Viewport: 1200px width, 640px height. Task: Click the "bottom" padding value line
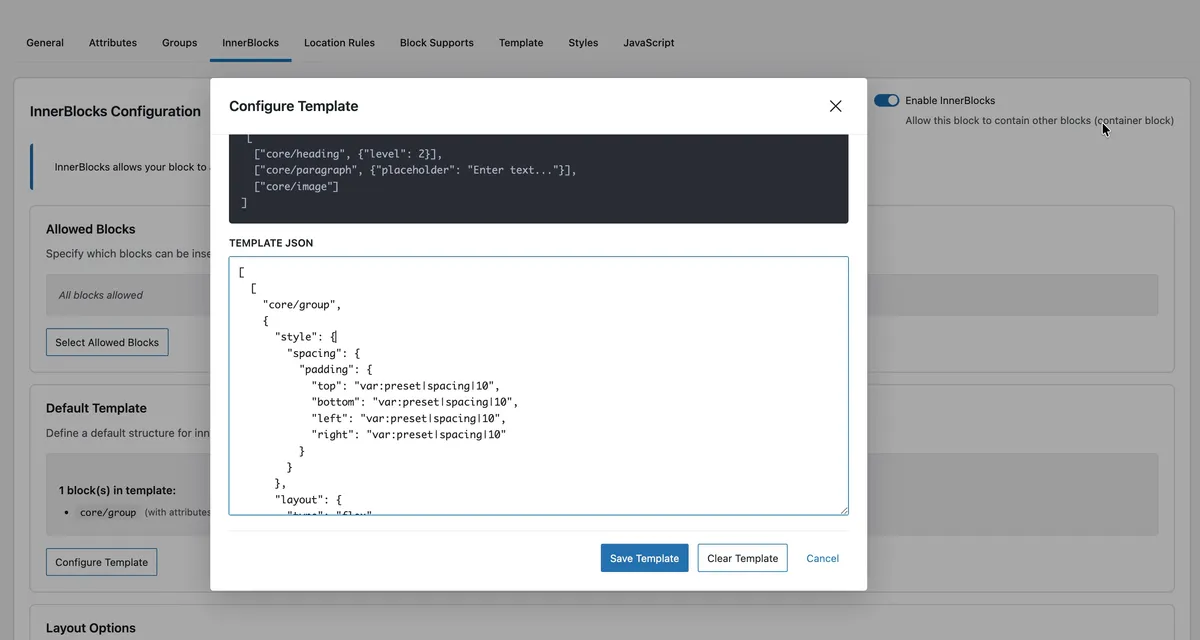pyautogui.click(x=414, y=402)
